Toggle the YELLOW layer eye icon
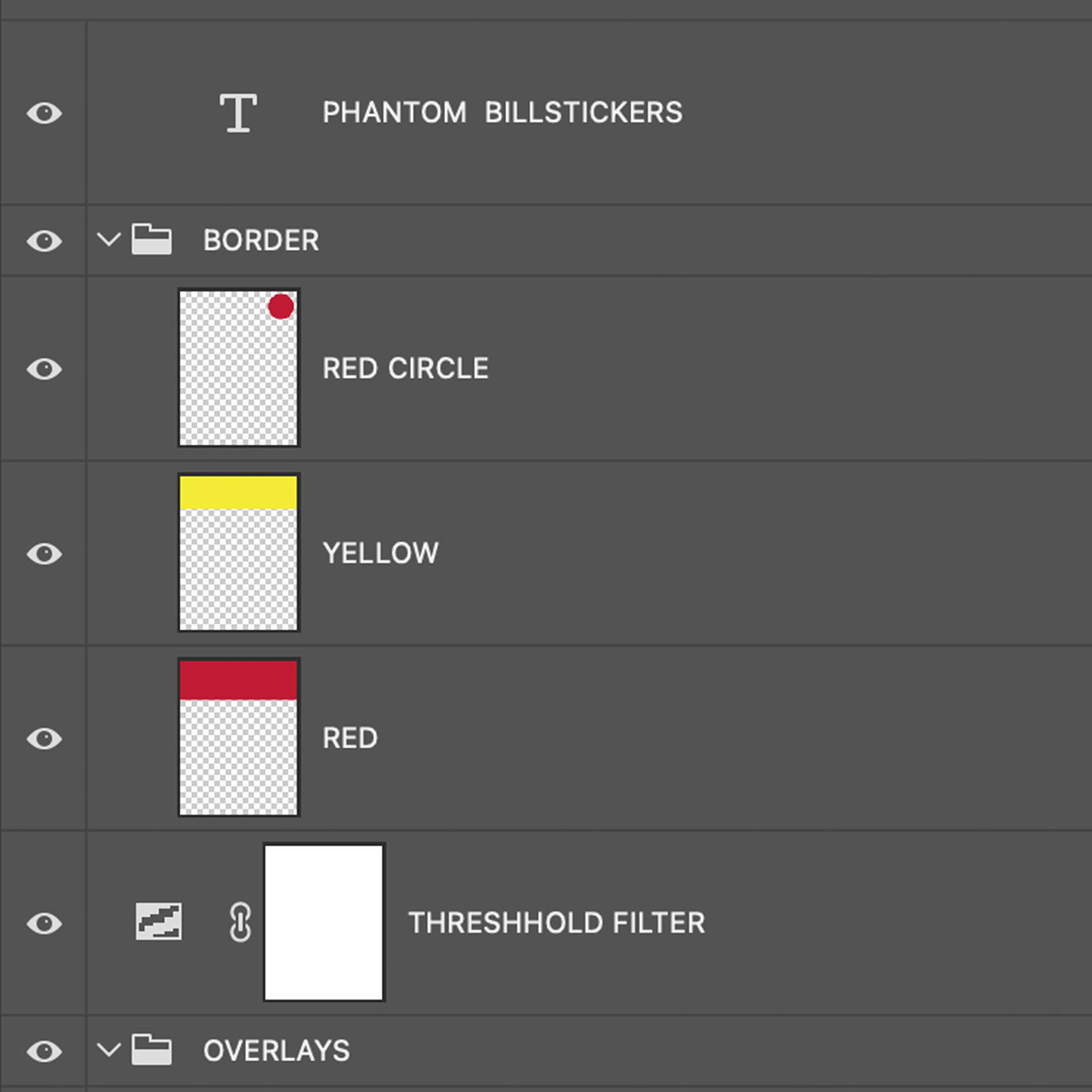The width and height of the screenshot is (1092, 1092). [x=44, y=554]
